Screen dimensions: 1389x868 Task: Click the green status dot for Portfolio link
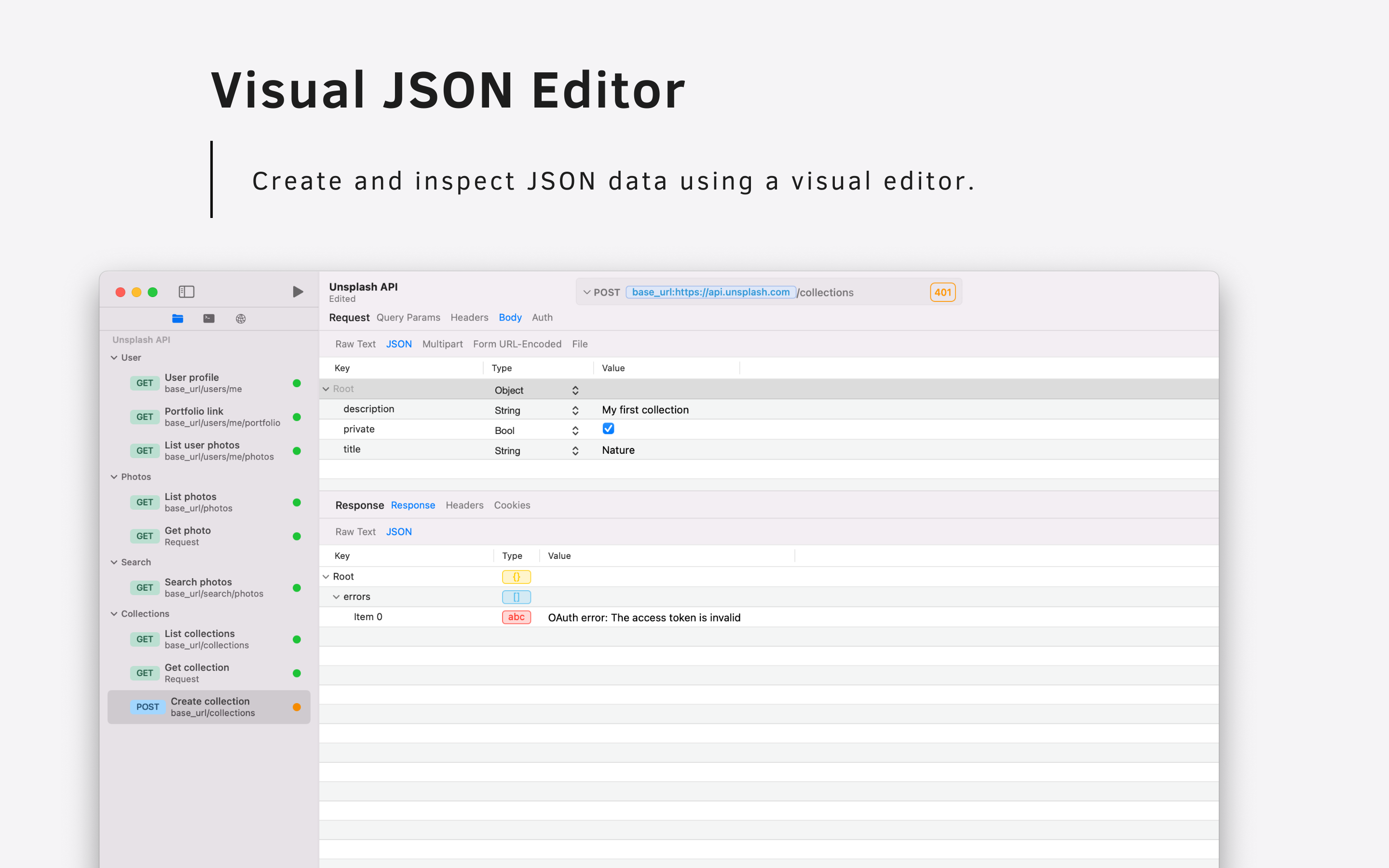point(297,417)
